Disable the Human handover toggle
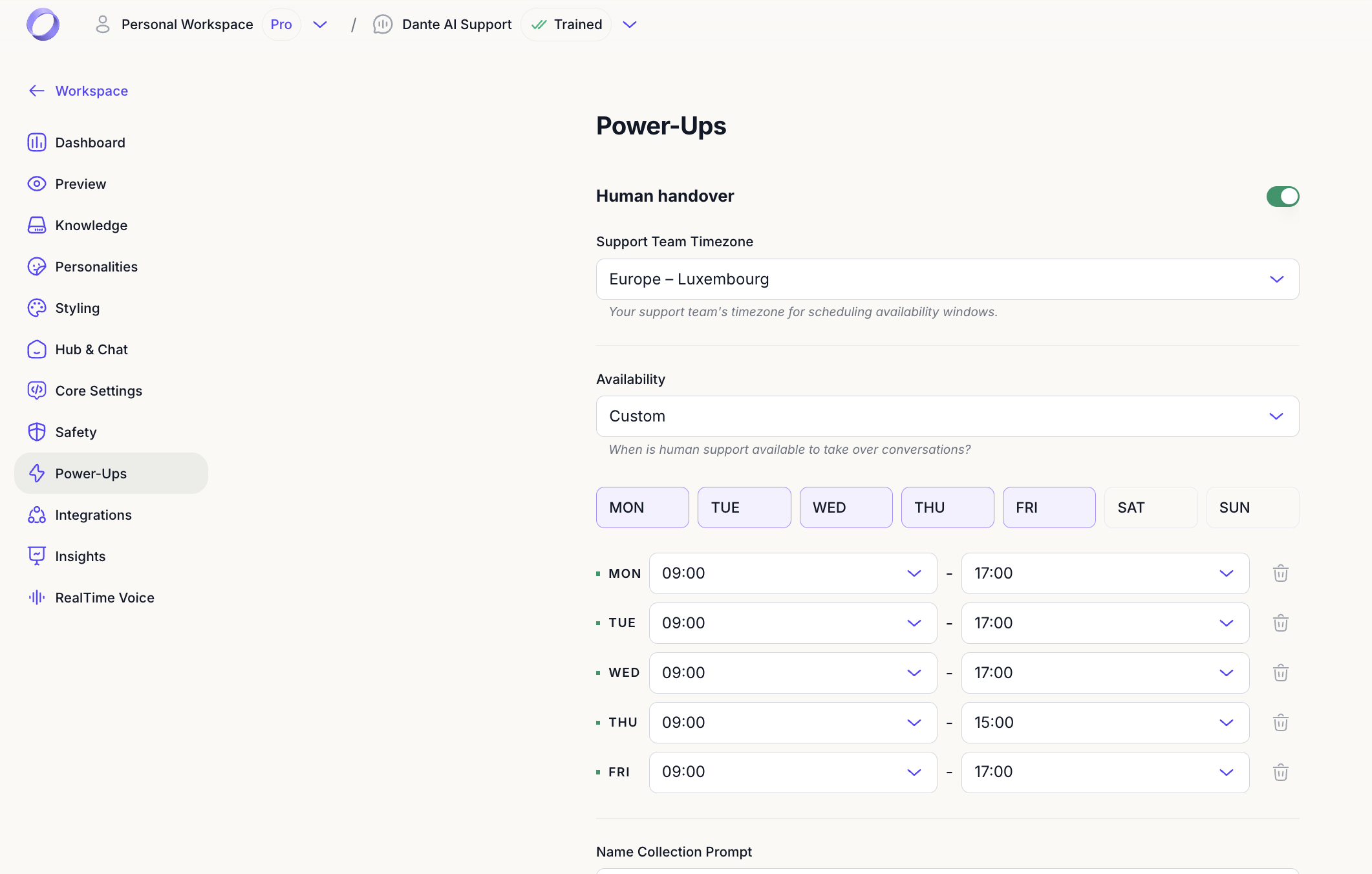Image resolution: width=1372 pixels, height=874 pixels. point(1283,197)
